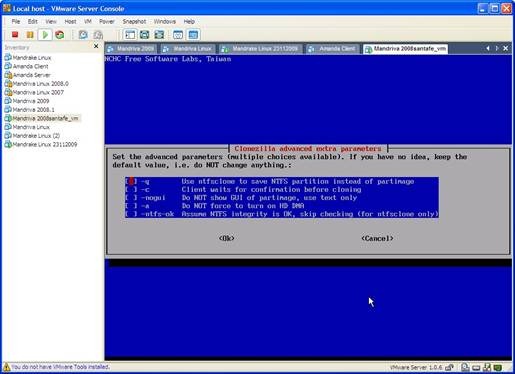Toggle the -nogui checkbox
Screen dimensions: 515x374
pyautogui.click(x=131, y=198)
